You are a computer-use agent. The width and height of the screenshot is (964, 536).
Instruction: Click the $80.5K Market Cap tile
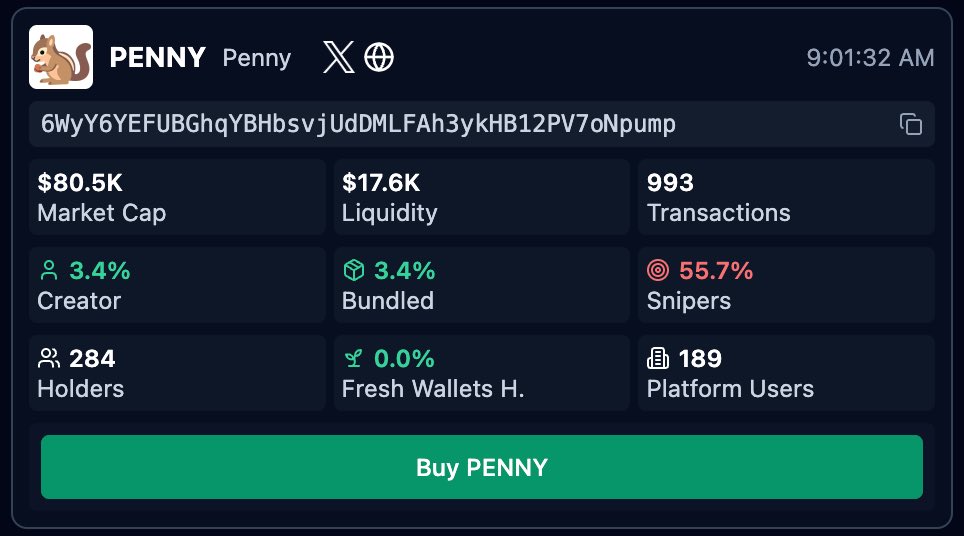pos(177,197)
